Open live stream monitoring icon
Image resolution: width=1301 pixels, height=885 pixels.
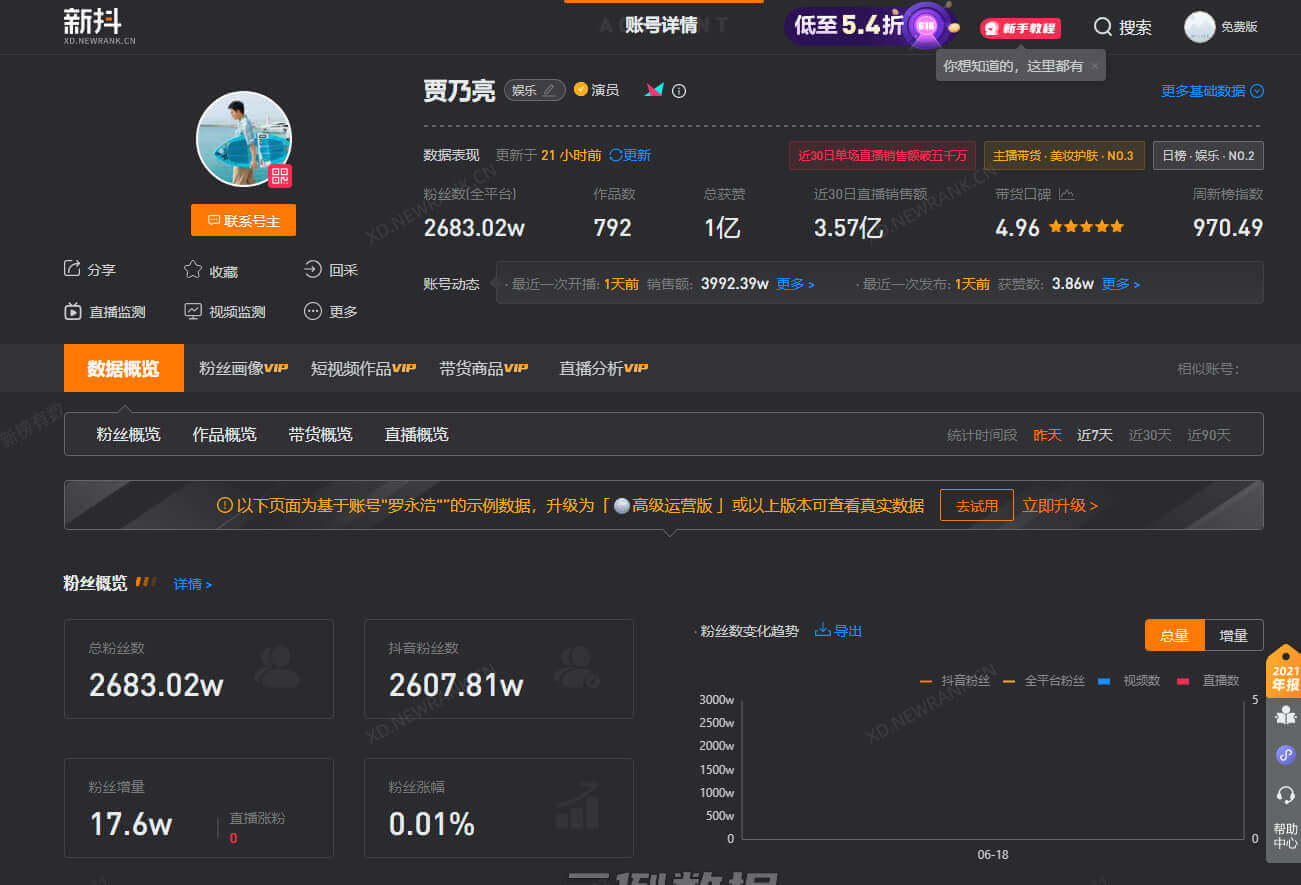pos(73,311)
